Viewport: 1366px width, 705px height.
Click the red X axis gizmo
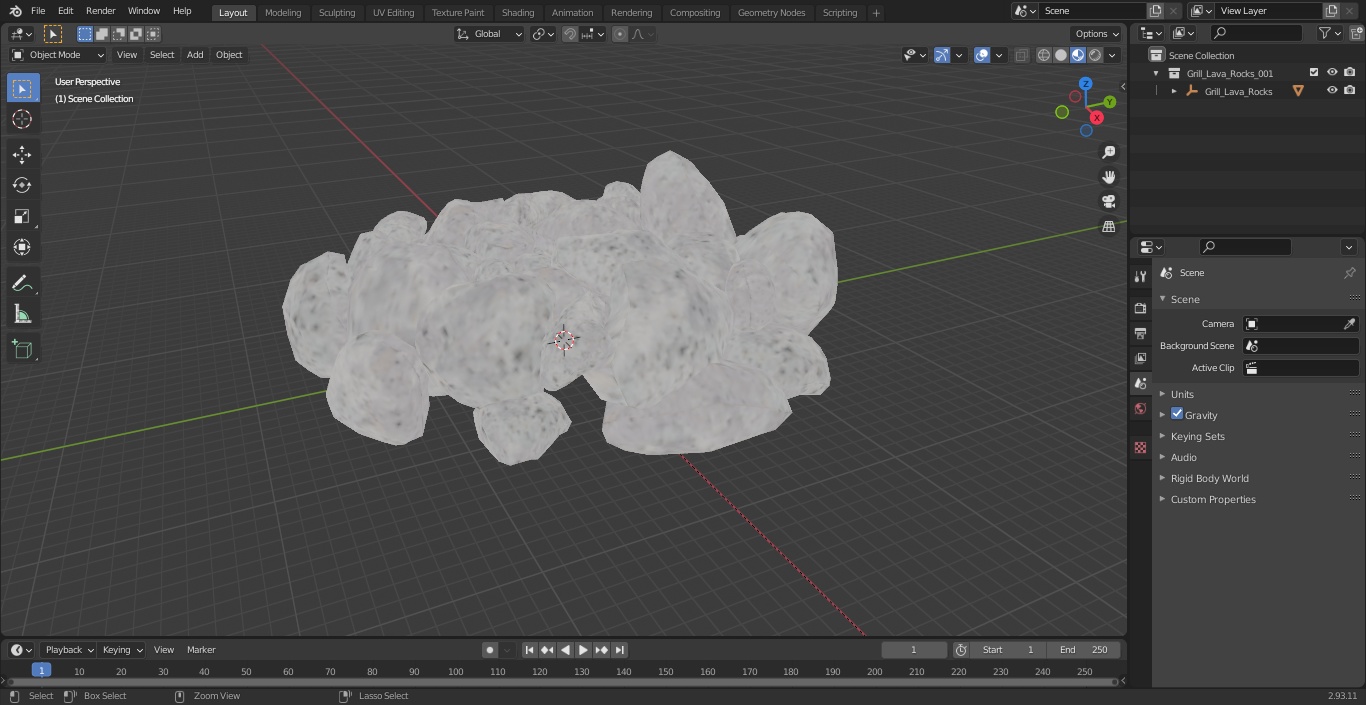[1097, 117]
